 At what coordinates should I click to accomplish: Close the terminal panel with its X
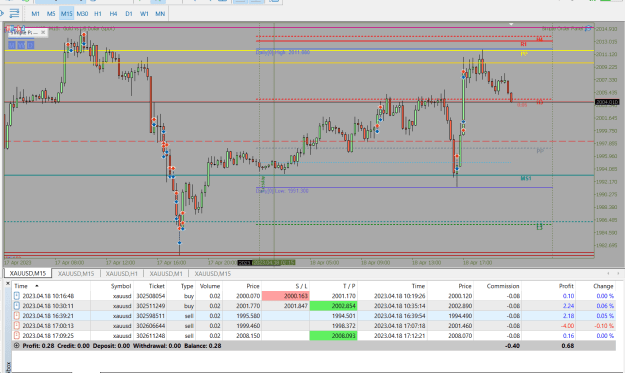point(7,283)
